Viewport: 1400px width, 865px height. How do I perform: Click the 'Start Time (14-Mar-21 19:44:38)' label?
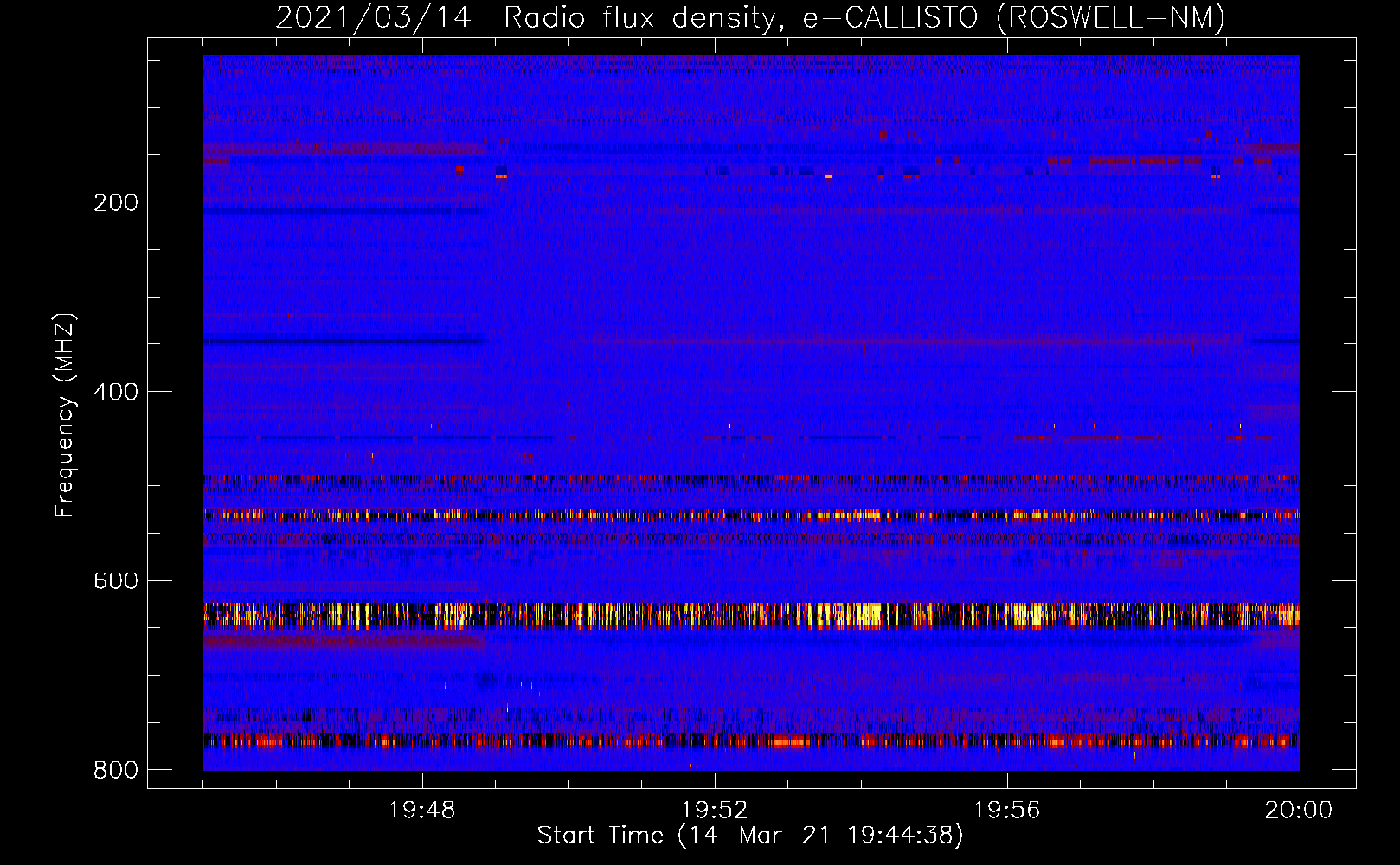(x=750, y=836)
